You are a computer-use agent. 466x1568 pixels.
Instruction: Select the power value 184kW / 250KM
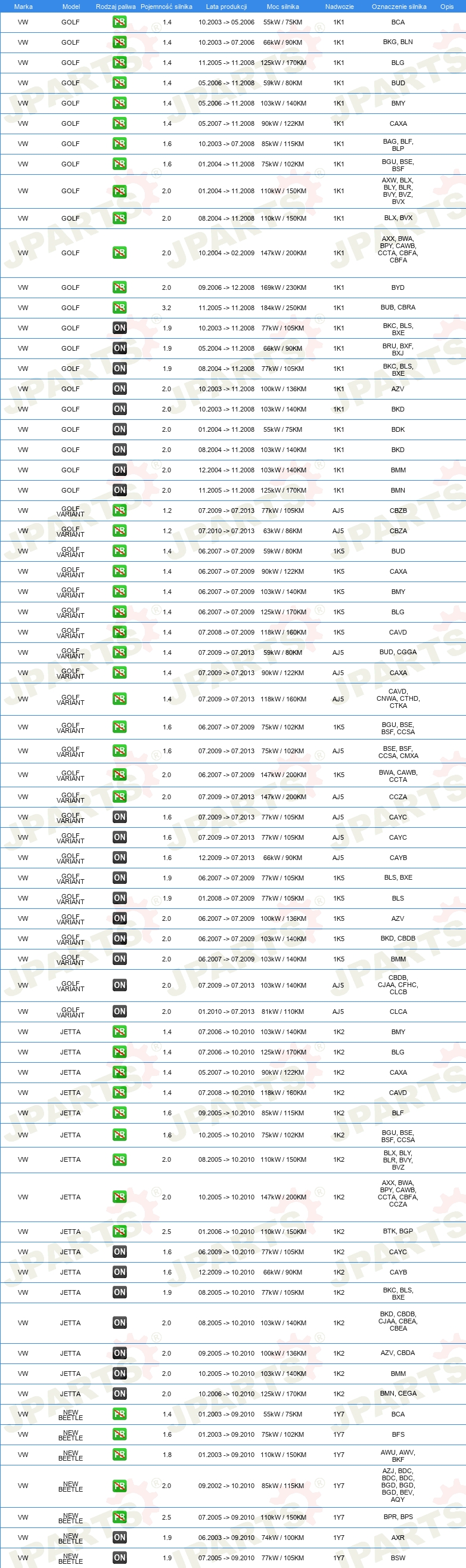coord(283,307)
